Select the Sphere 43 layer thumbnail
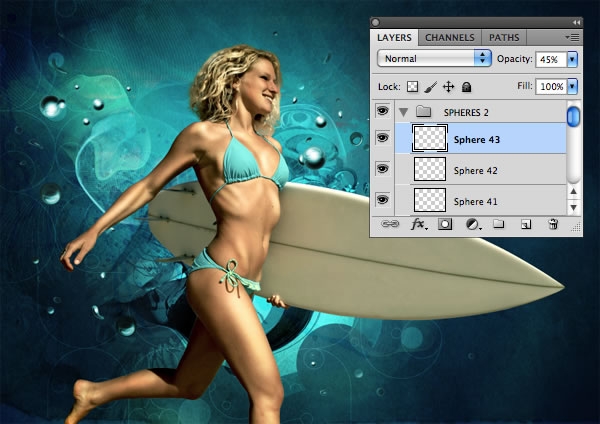 430,138
